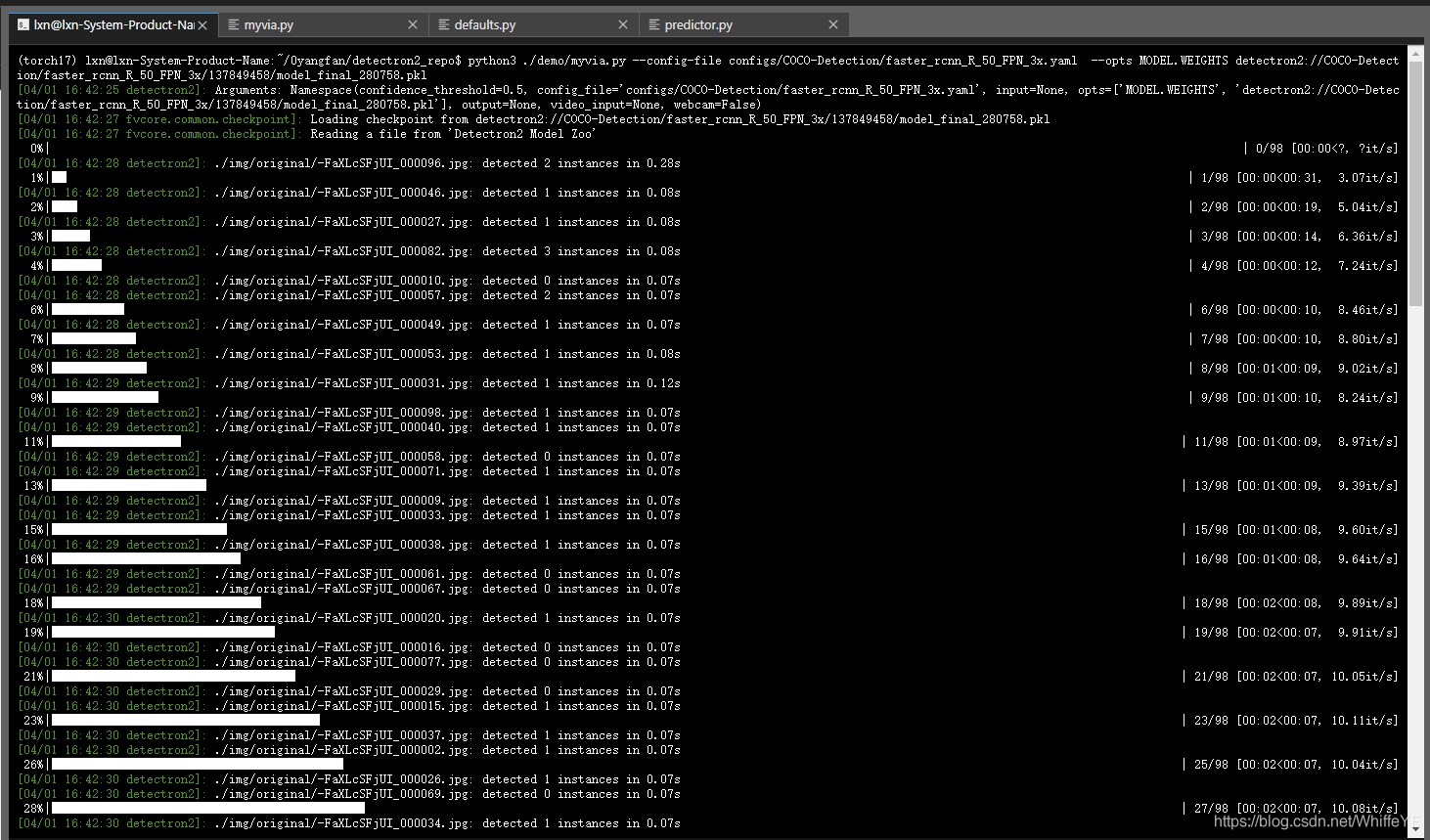
Task: Click the 28% progress bar in the output
Action: pos(207,809)
